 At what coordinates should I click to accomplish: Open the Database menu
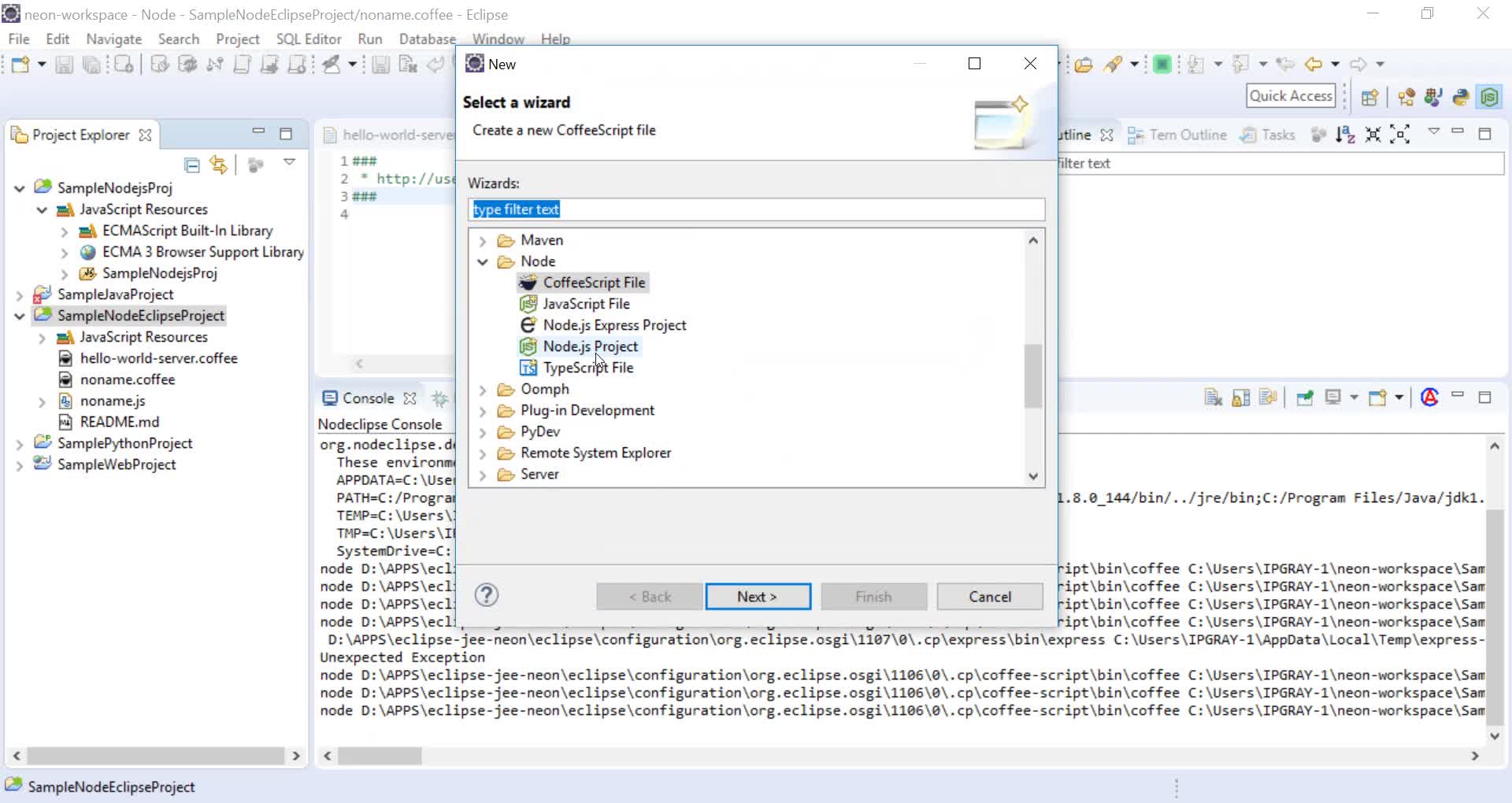click(x=427, y=38)
